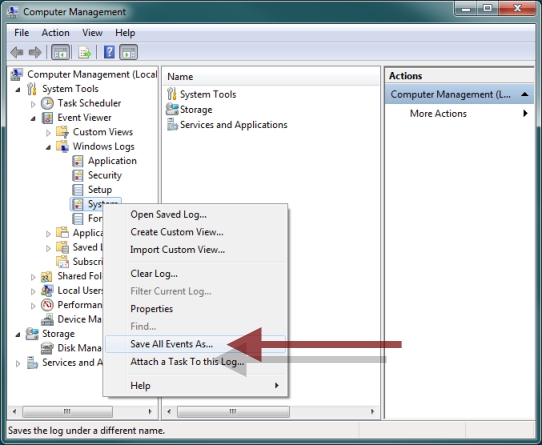Select the Security log text
The height and width of the screenshot is (445, 542).
tap(105, 175)
